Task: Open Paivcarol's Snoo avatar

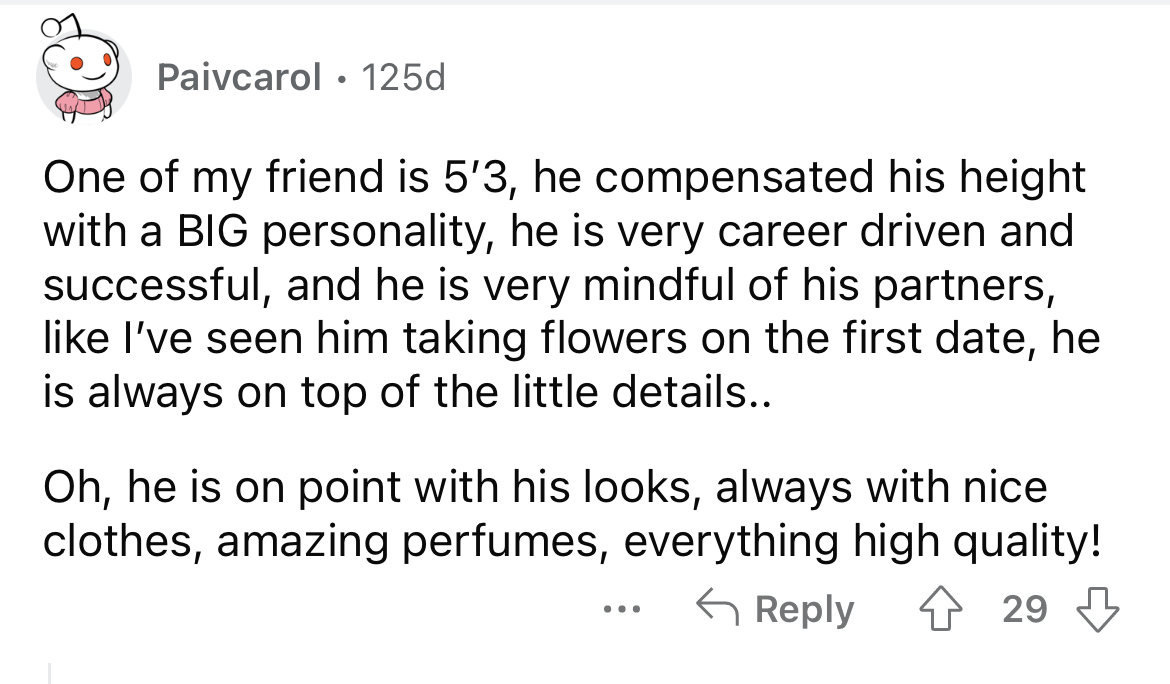Action: (80, 73)
